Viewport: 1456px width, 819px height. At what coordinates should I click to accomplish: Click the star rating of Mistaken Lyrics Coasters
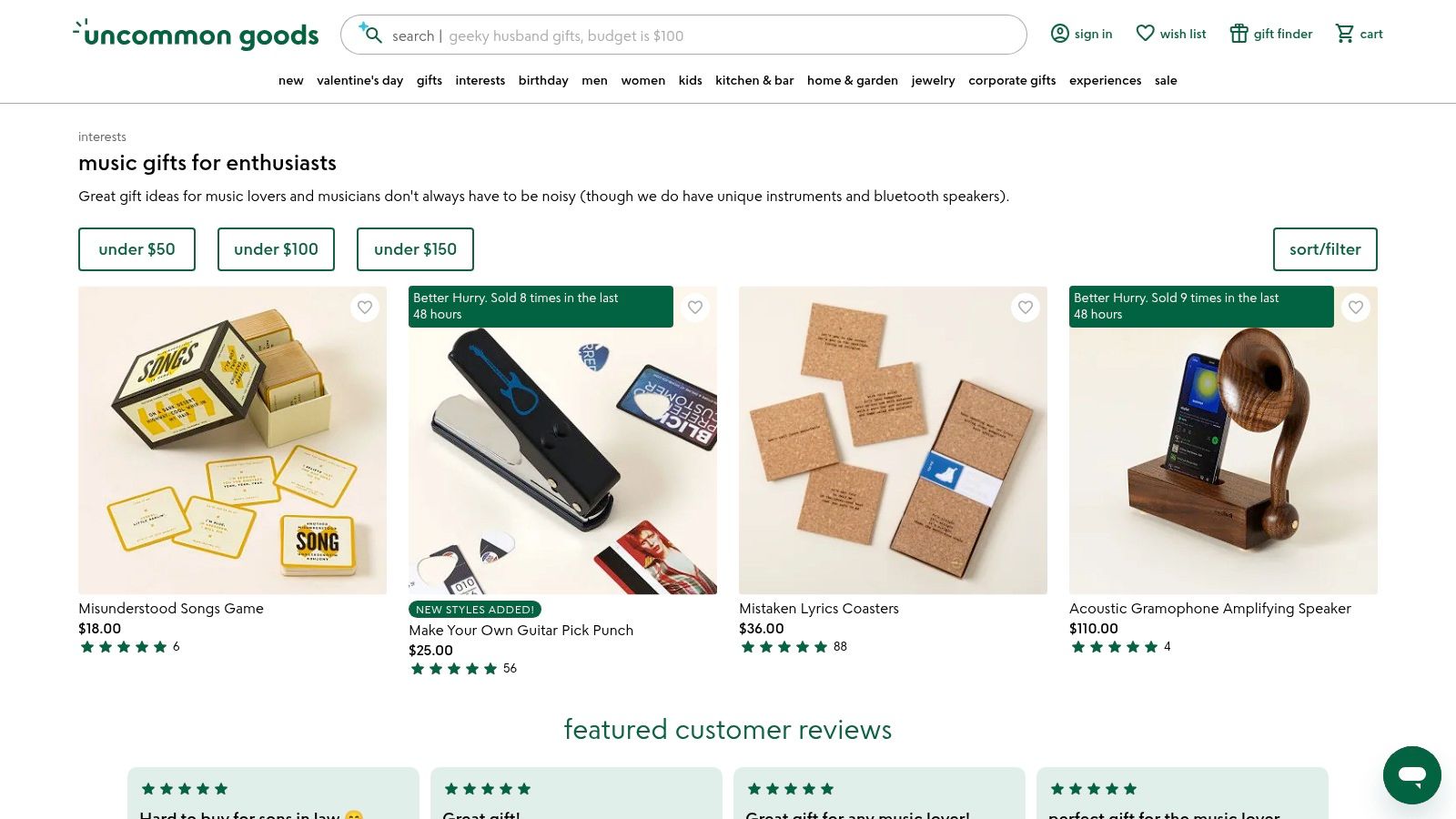pyautogui.click(x=784, y=646)
